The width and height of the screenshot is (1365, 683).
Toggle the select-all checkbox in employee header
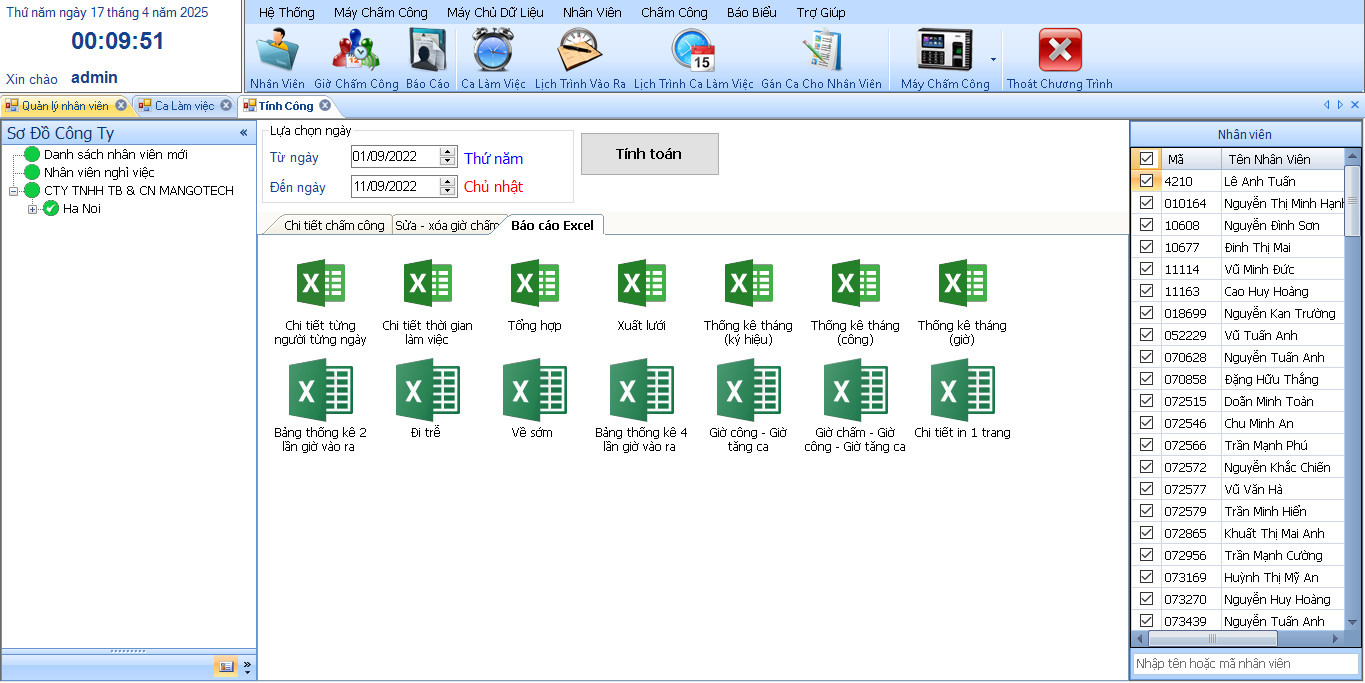tap(1146, 159)
